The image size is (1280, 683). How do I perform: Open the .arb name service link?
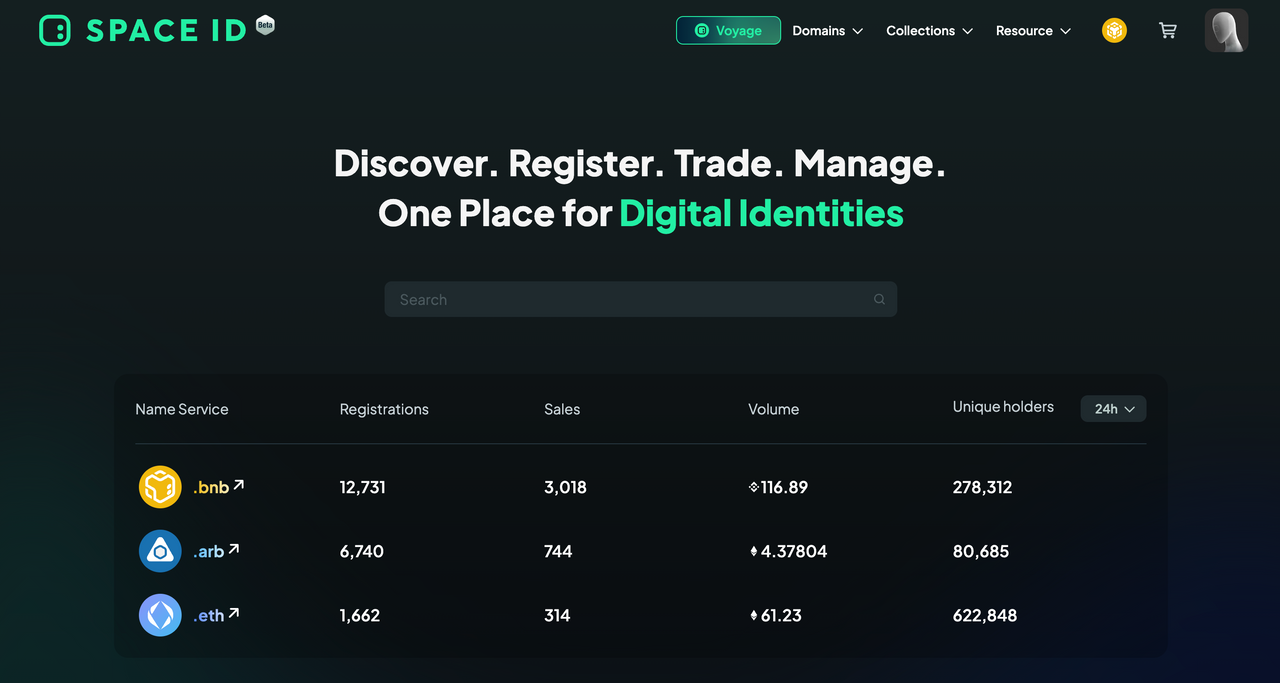tap(216, 551)
